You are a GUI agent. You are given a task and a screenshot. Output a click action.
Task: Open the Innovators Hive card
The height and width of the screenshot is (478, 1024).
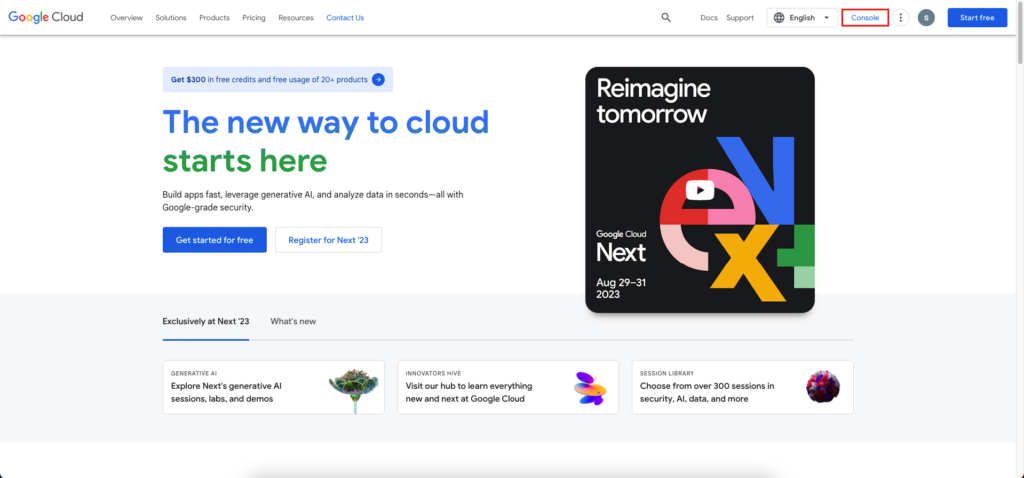pyautogui.click(x=508, y=387)
